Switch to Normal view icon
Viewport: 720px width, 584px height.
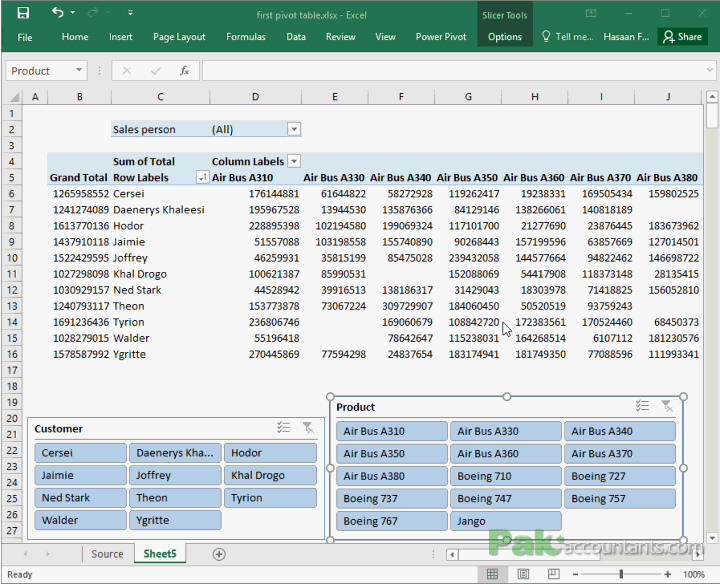[x=492, y=574]
